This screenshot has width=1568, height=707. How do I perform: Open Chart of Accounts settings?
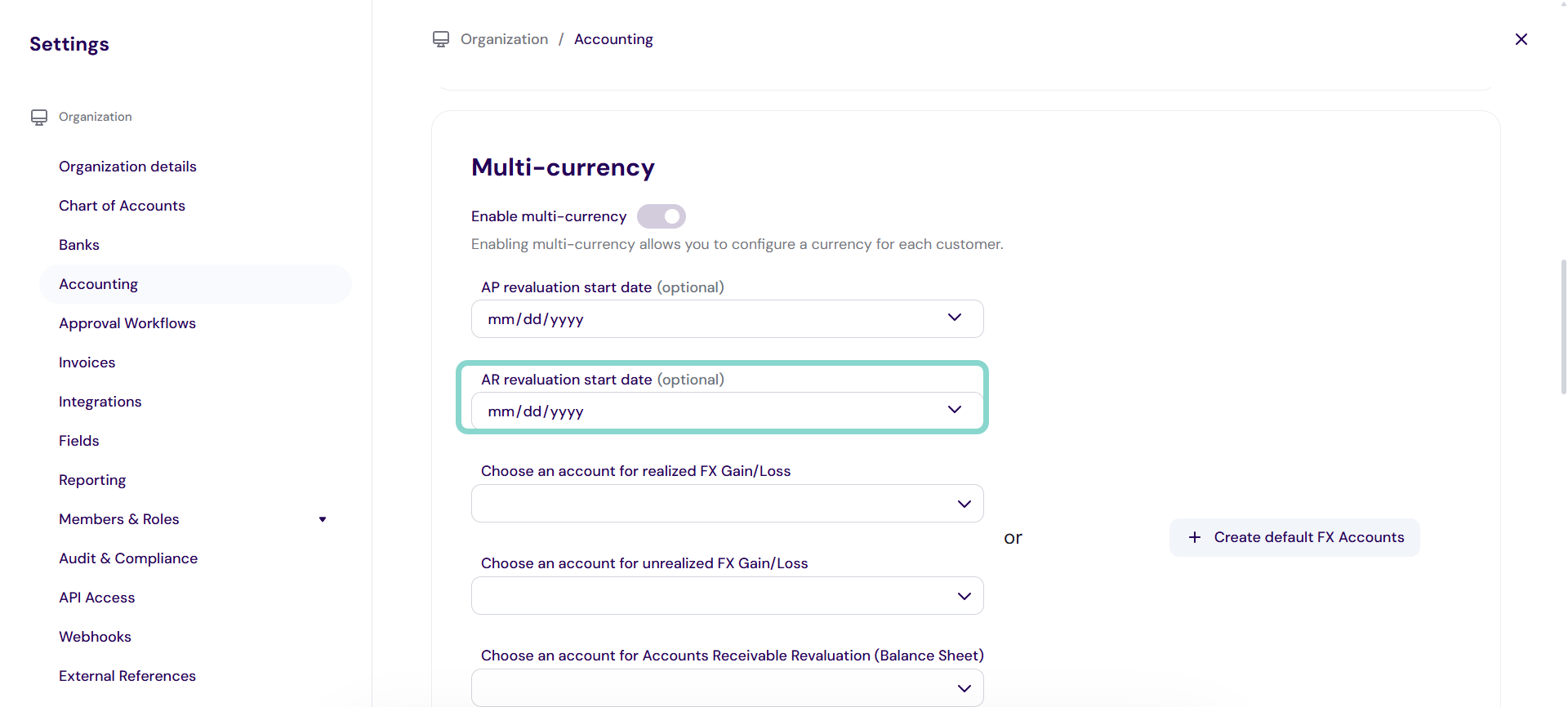coord(122,206)
